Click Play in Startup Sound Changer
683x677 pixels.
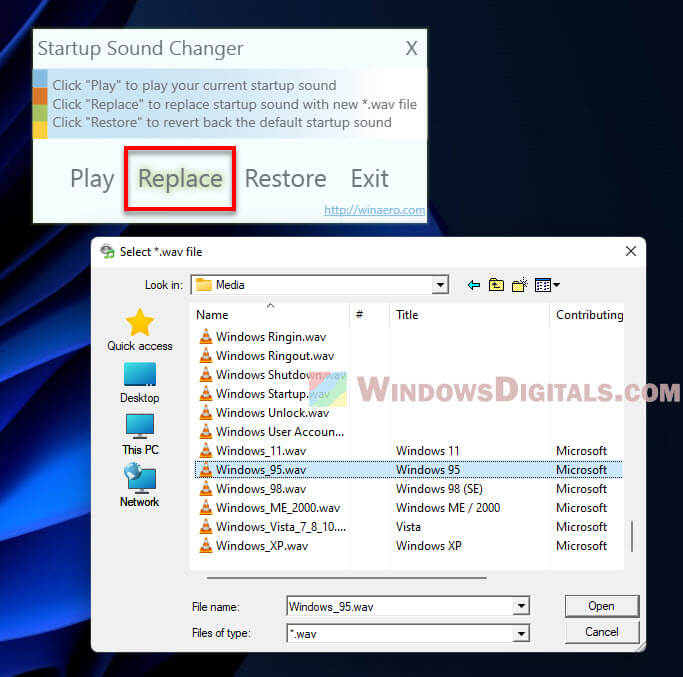pos(92,179)
